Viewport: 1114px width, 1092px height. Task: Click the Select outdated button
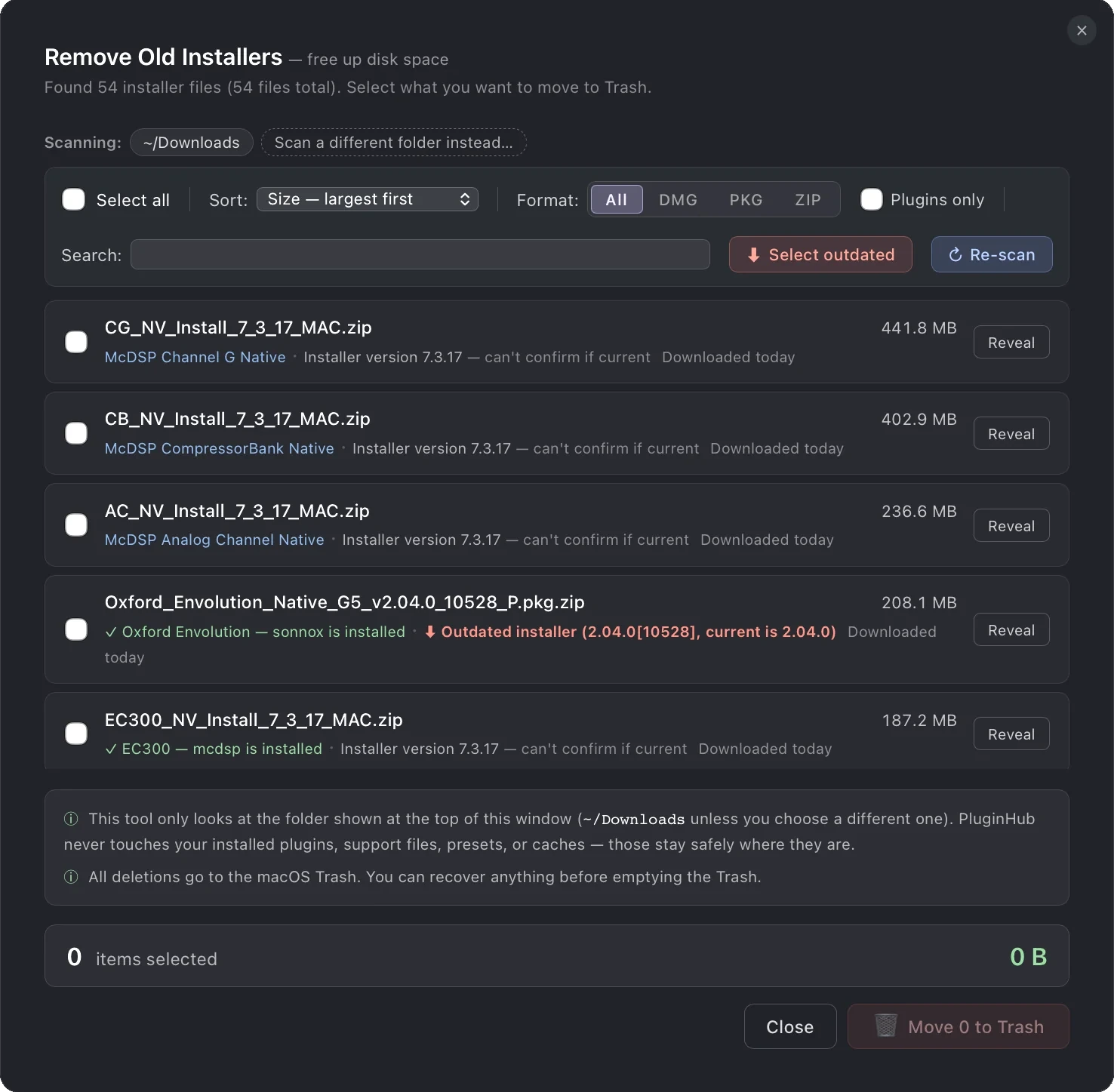point(820,255)
